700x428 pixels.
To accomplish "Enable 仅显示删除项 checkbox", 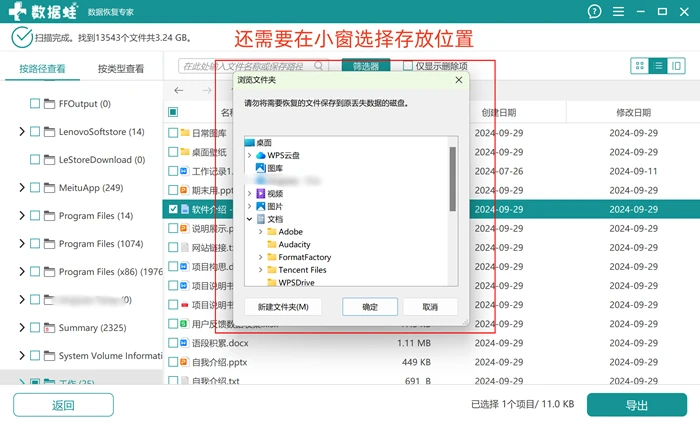I will pos(408,66).
